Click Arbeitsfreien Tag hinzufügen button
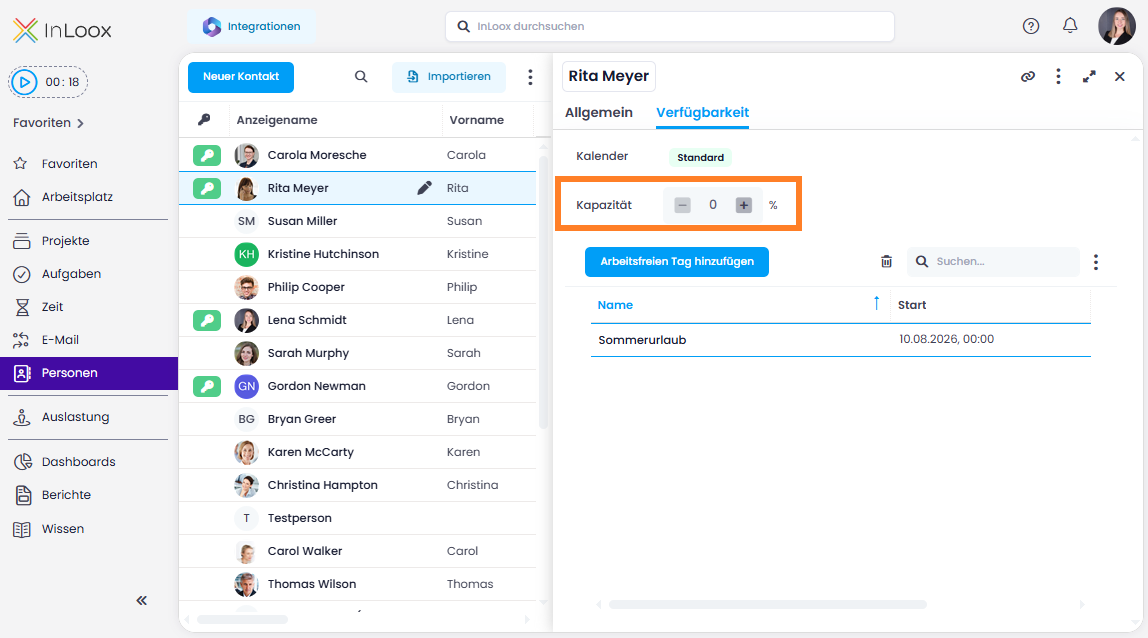The height and width of the screenshot is (638, 1148). tap(676, 261)
